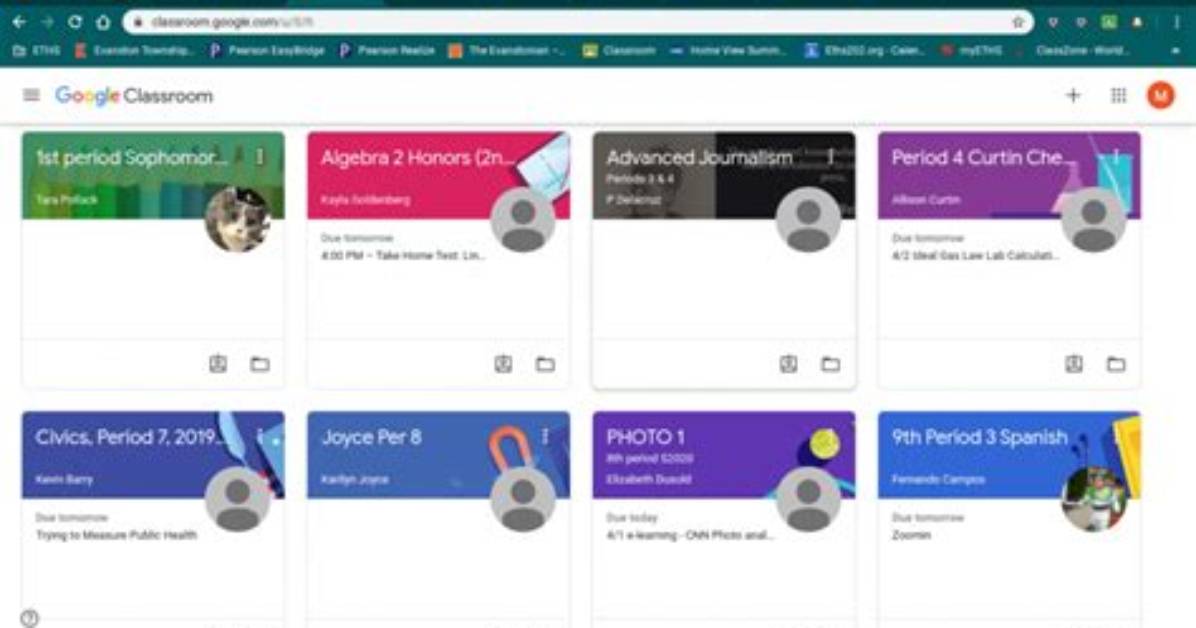Open the 9th Period 3 Spanish class
Screen dimensions: 1196x628
click(x=979, y=437)
